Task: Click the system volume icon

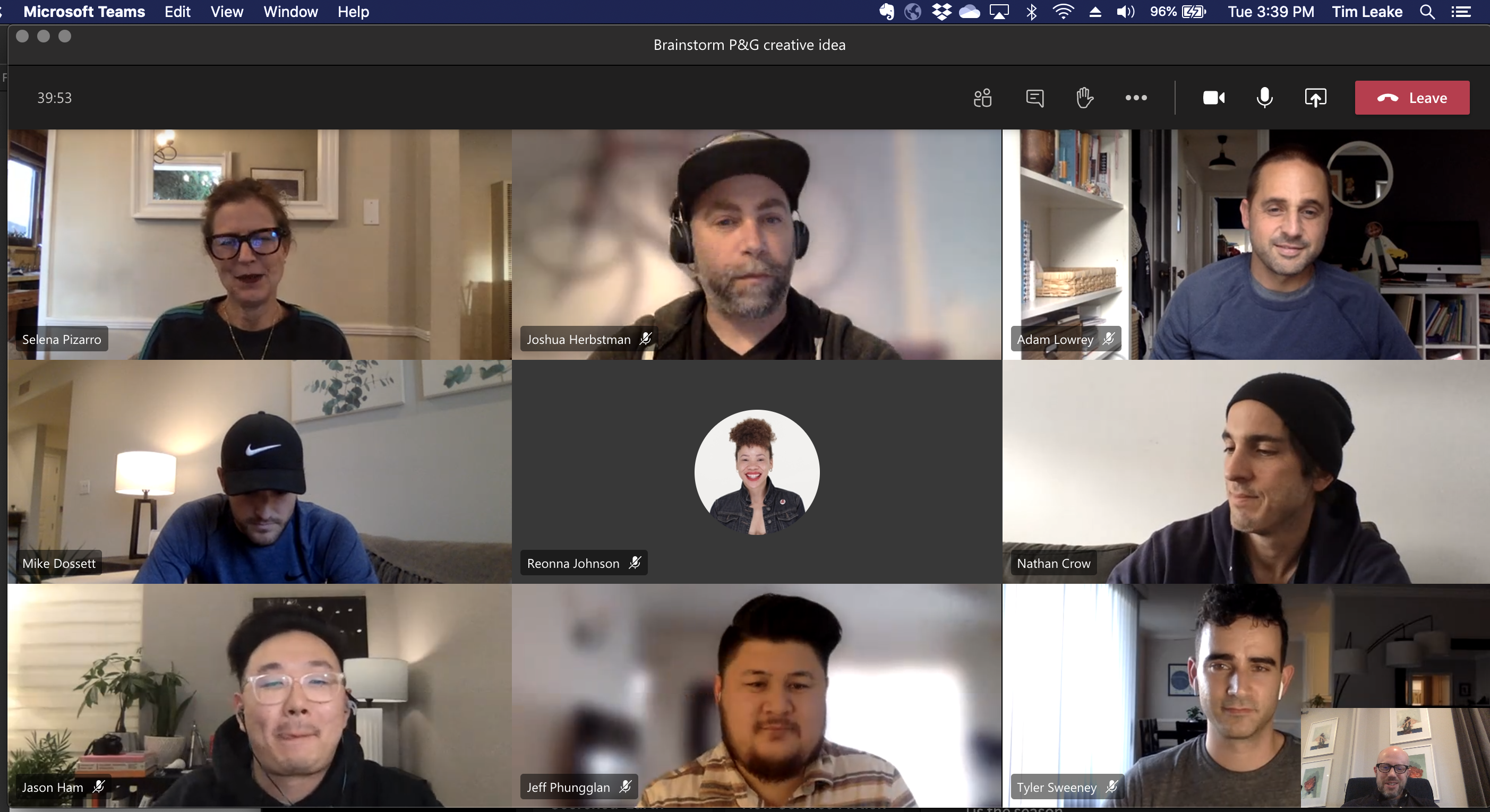Action: coord(1125,12)
